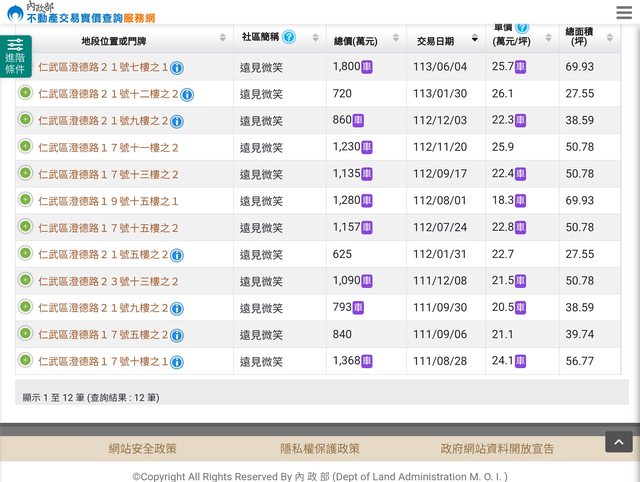Open the 隱私權保護政策 footer link

pyautogui.click(x=320, y=449)
